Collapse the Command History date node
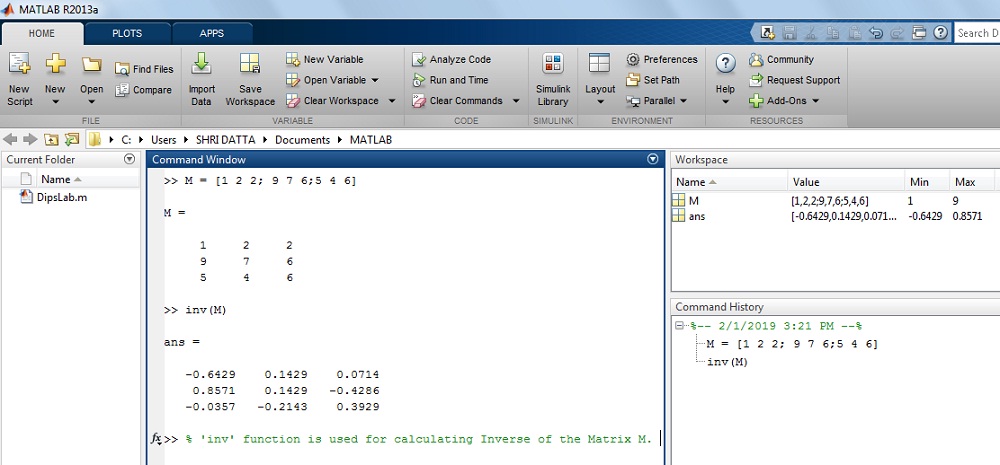Viewport: 1000px width, 465px height. coord(680,326)
